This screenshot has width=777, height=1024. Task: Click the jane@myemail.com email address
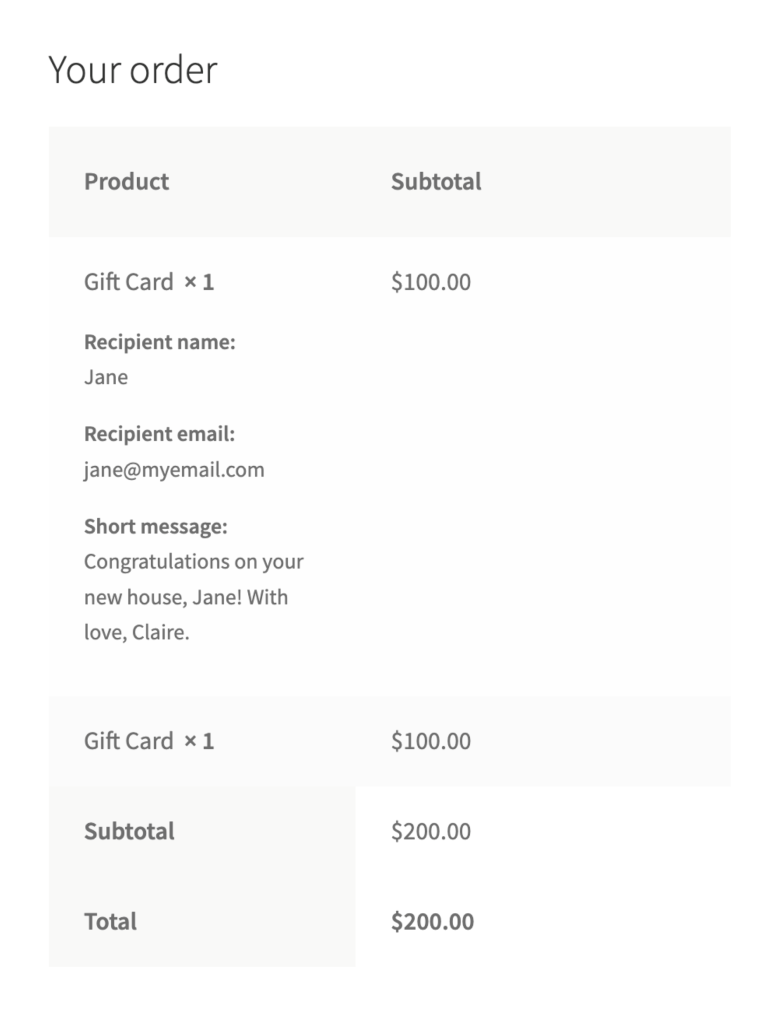click(x=174, y=469)
